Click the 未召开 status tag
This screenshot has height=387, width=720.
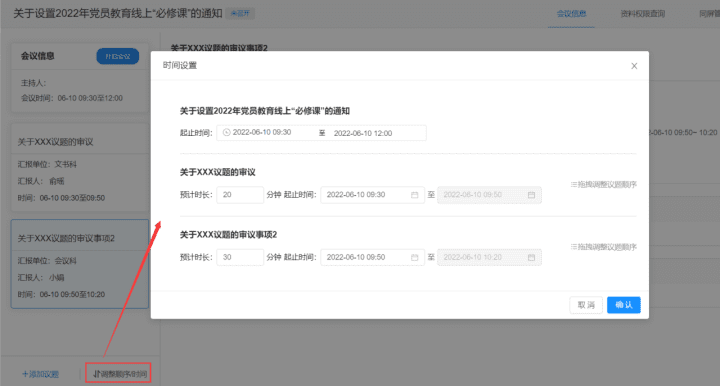point(240,14)
